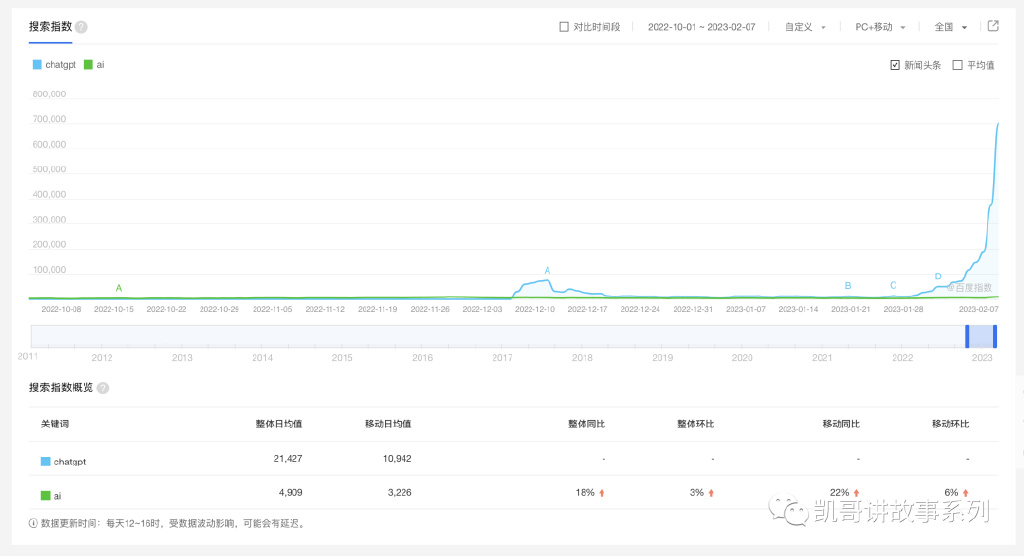
Task: Enable the 对比时间段 checkbox
Action: click(564, 27)
